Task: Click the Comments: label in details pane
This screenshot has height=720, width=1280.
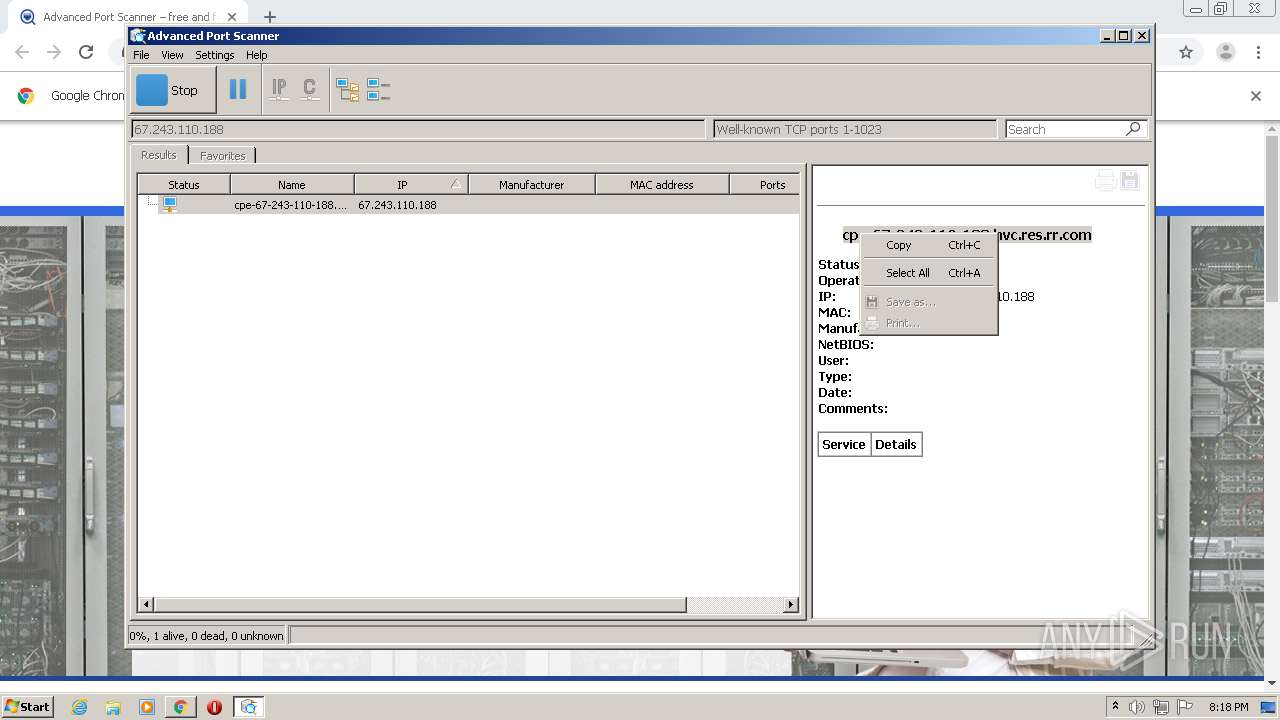Action: click(x=853, y=408)
